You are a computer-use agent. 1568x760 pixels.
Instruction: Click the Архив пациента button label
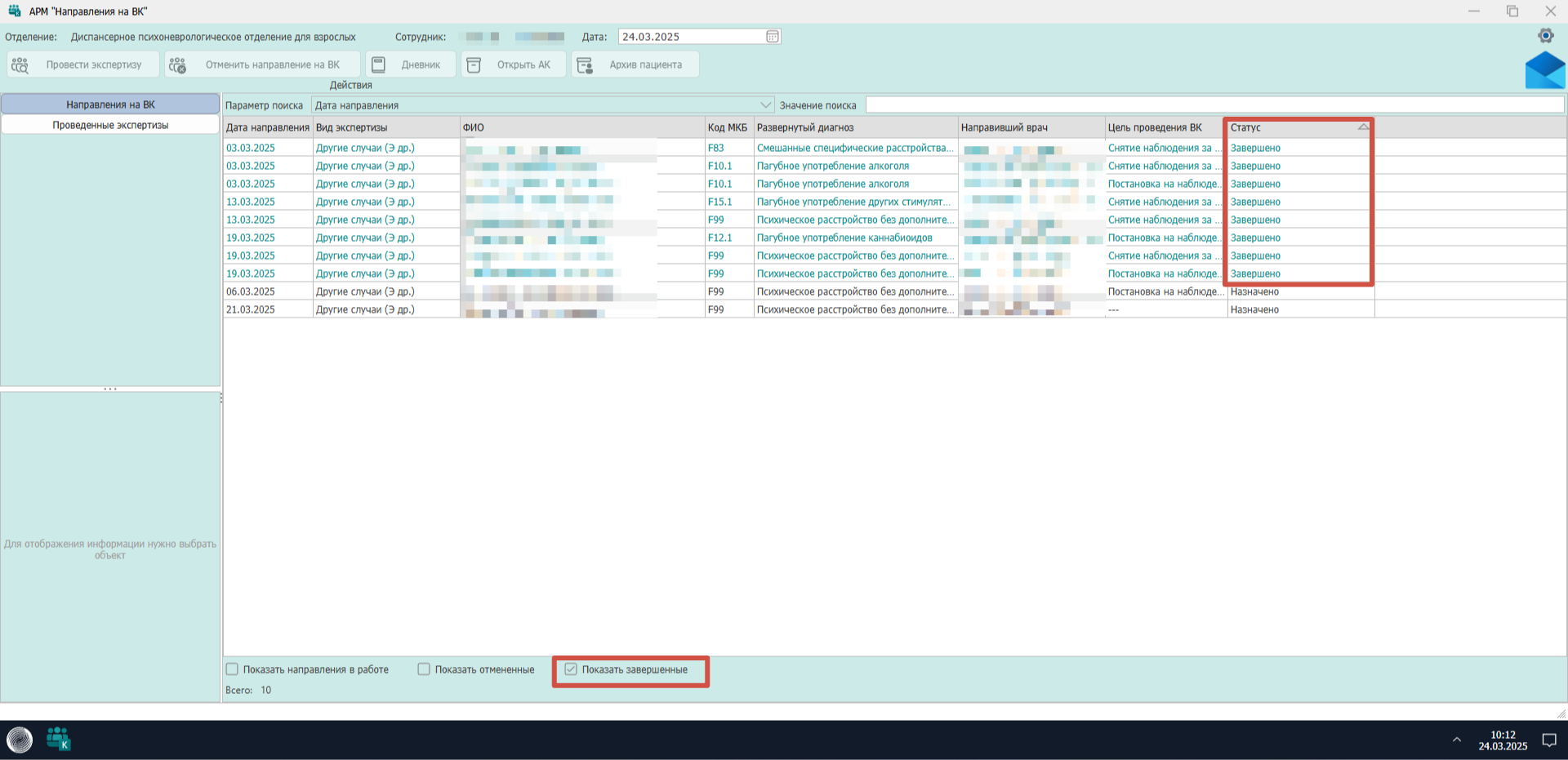(x=645, y=65)
